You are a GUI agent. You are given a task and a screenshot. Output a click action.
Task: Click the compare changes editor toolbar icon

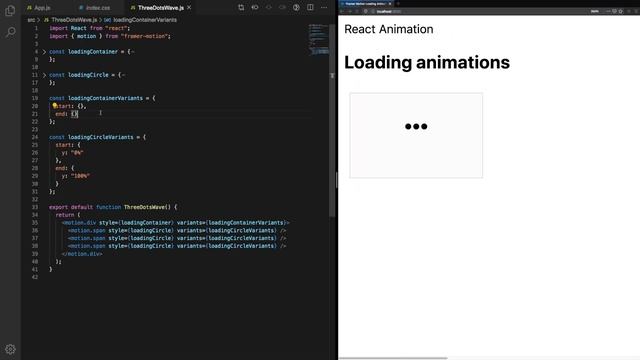coord(241,7)
